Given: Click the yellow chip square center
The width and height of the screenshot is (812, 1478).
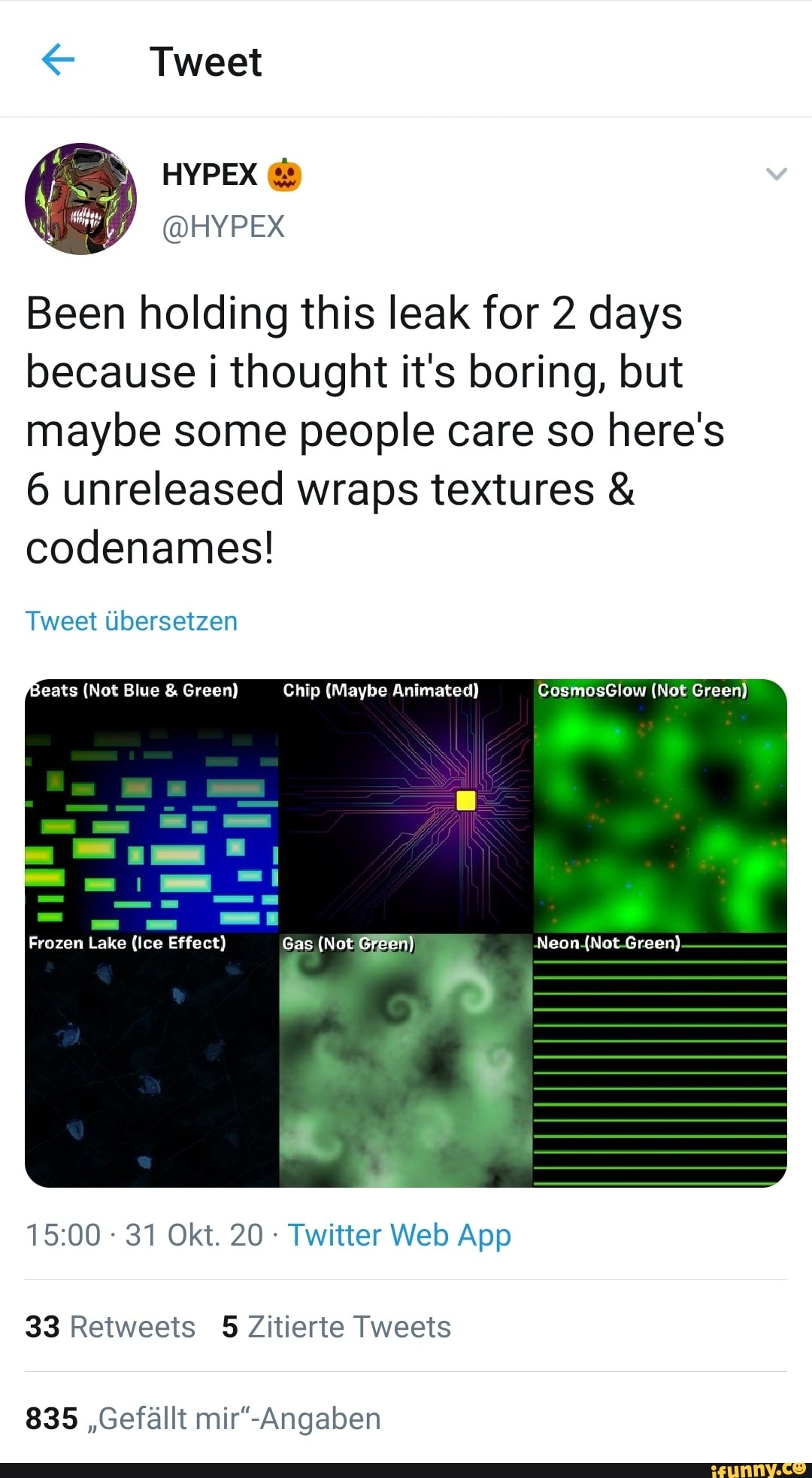Looking at the screenshot, I should tap(466, 800).
